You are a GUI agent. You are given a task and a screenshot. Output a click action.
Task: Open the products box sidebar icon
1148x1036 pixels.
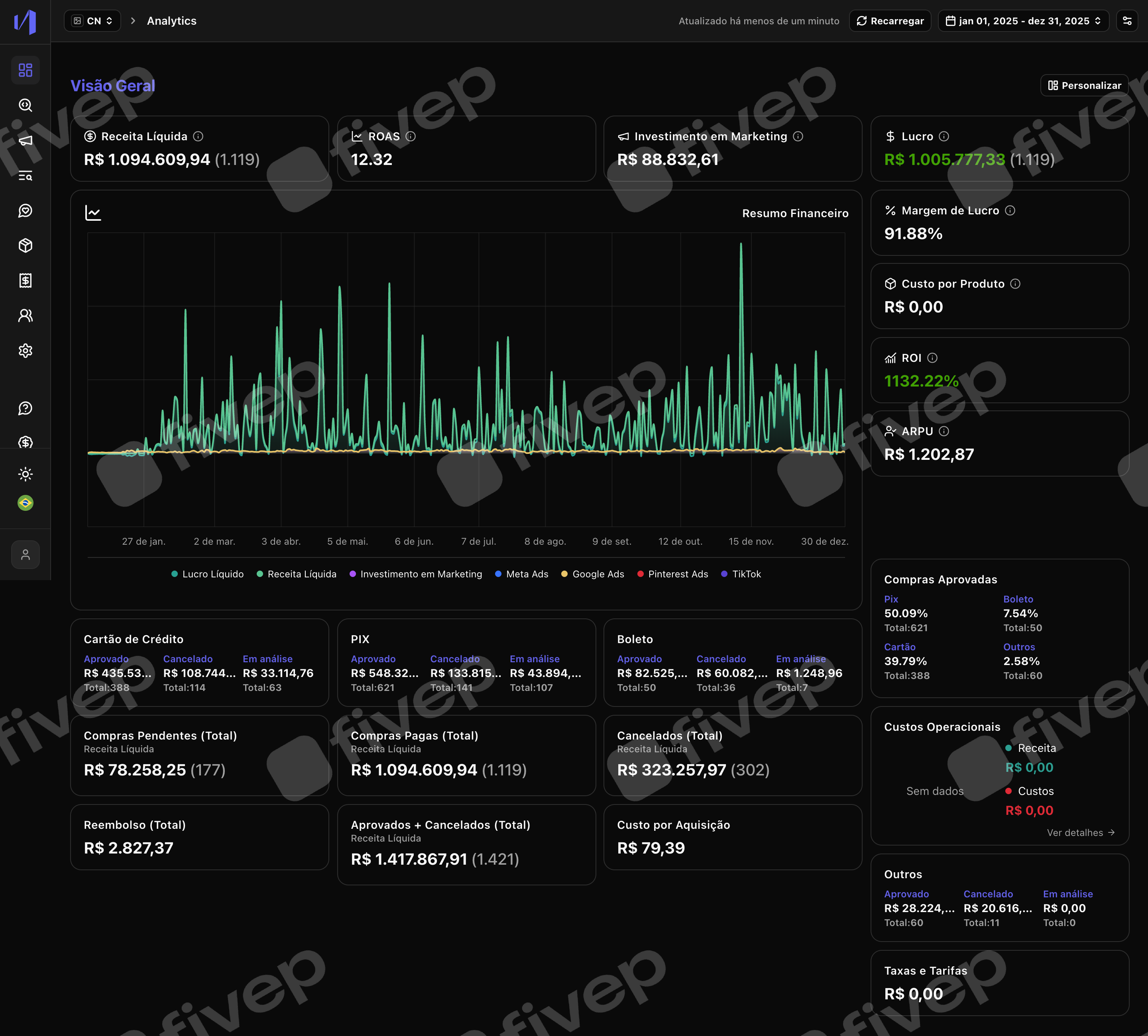(26, 245)
